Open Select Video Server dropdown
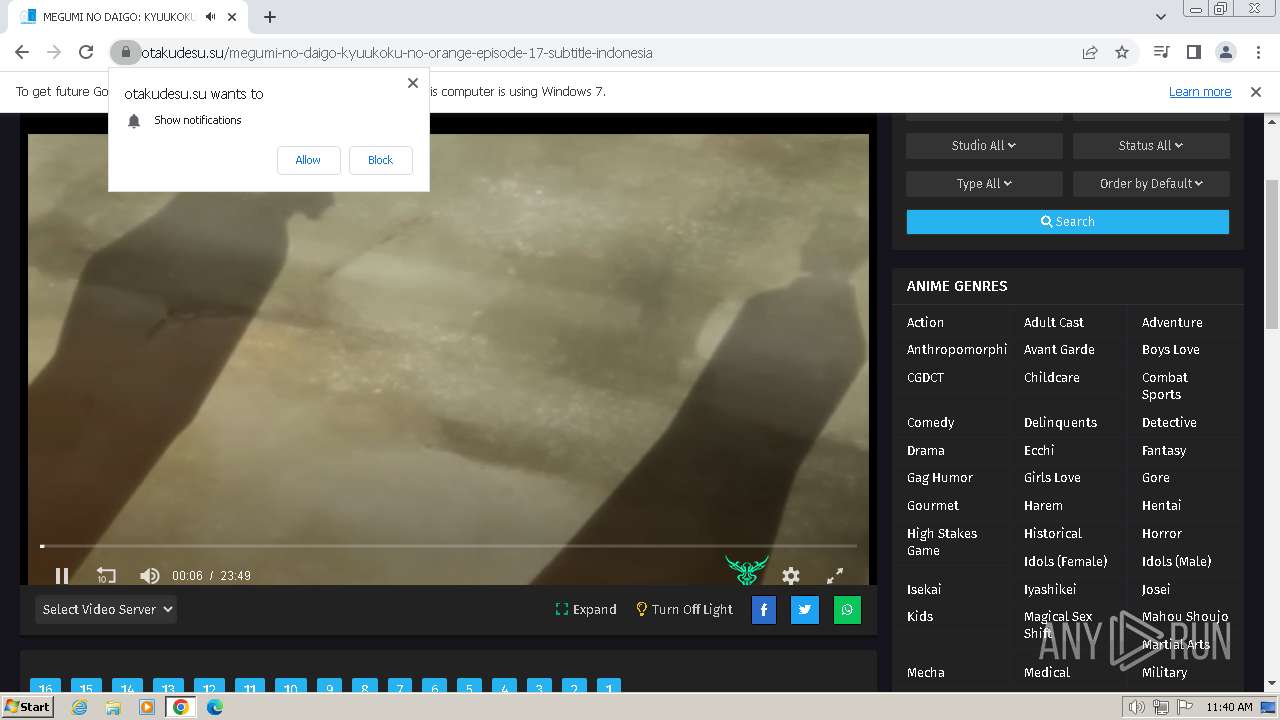This screenshot has height=720, width=1280. coord(106,609)
